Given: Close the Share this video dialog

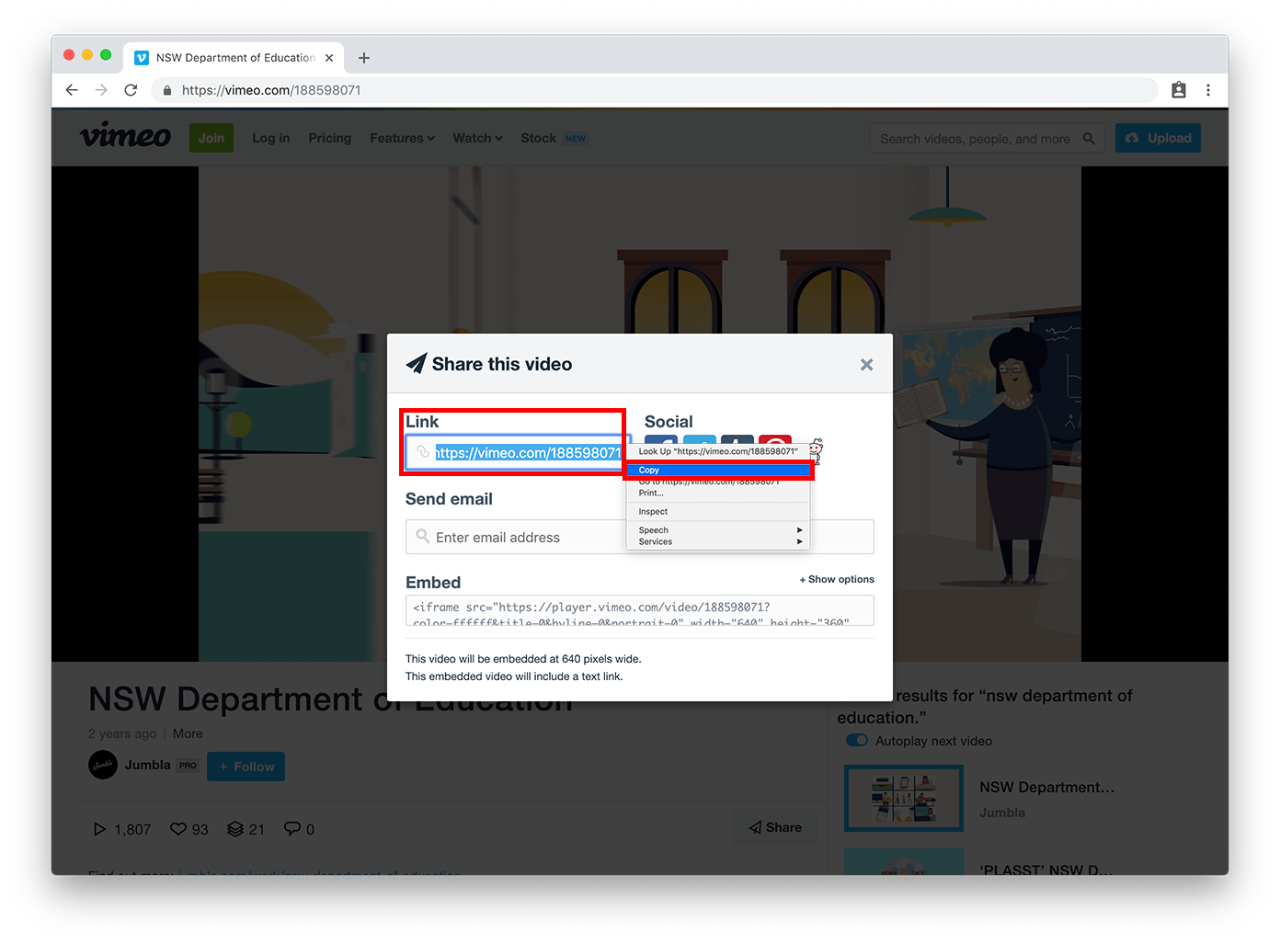Looking at the screenshot, I should pos(867,365).
